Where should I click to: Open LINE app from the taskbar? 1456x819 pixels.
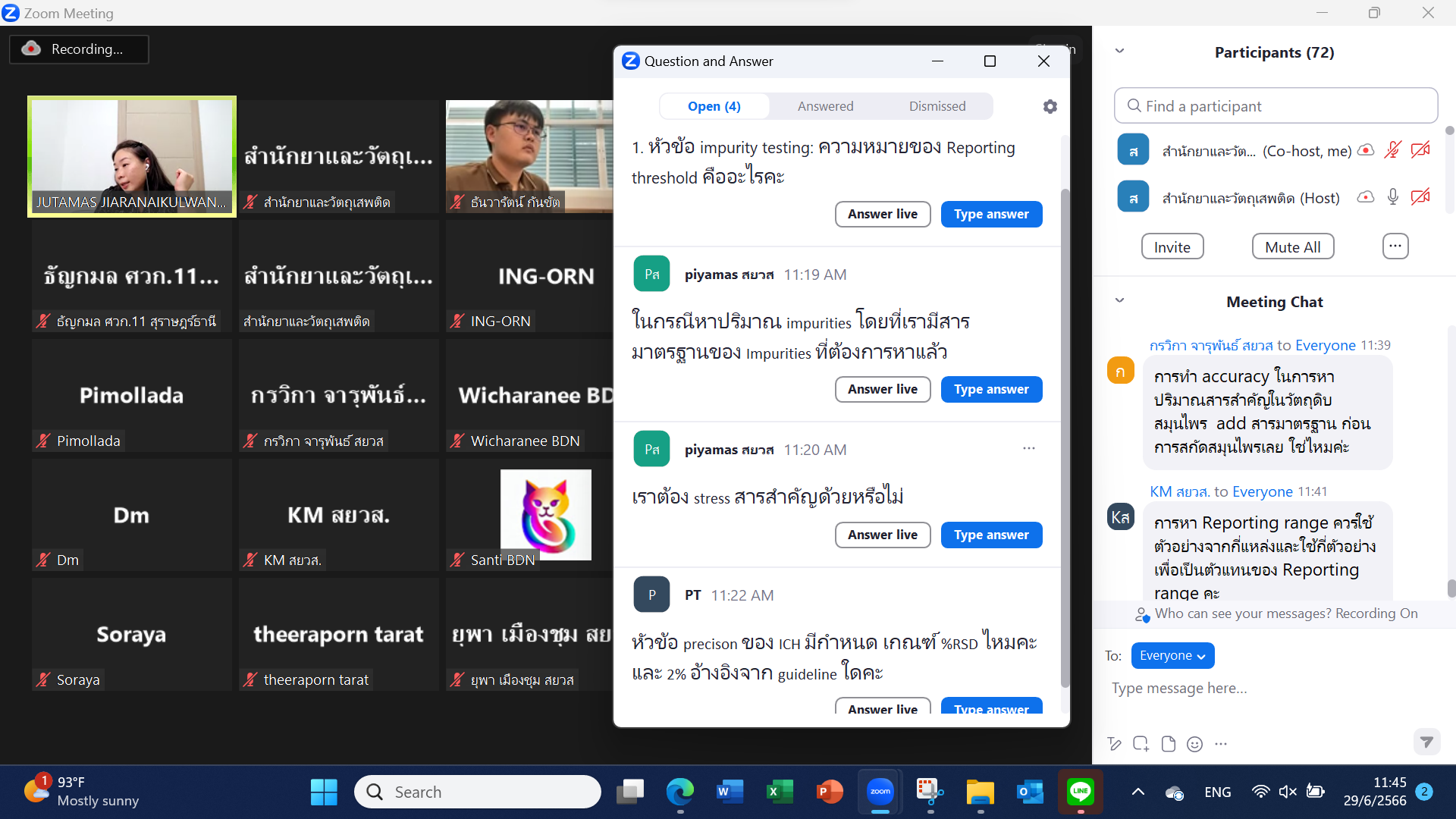[x=1080, y=792]
